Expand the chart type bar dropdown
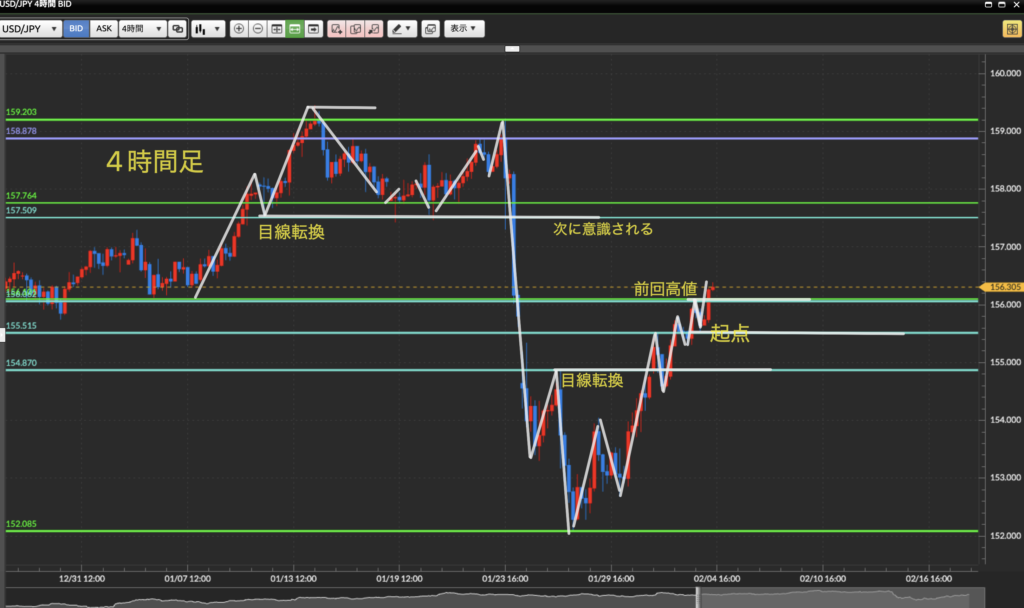1024x608 pixels. 208,29
